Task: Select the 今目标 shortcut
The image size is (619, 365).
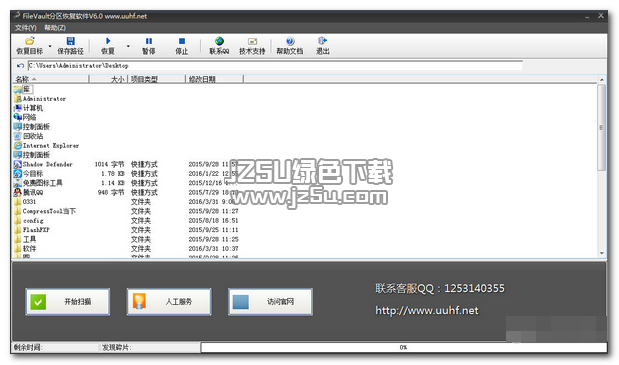Action: (28, 174)
